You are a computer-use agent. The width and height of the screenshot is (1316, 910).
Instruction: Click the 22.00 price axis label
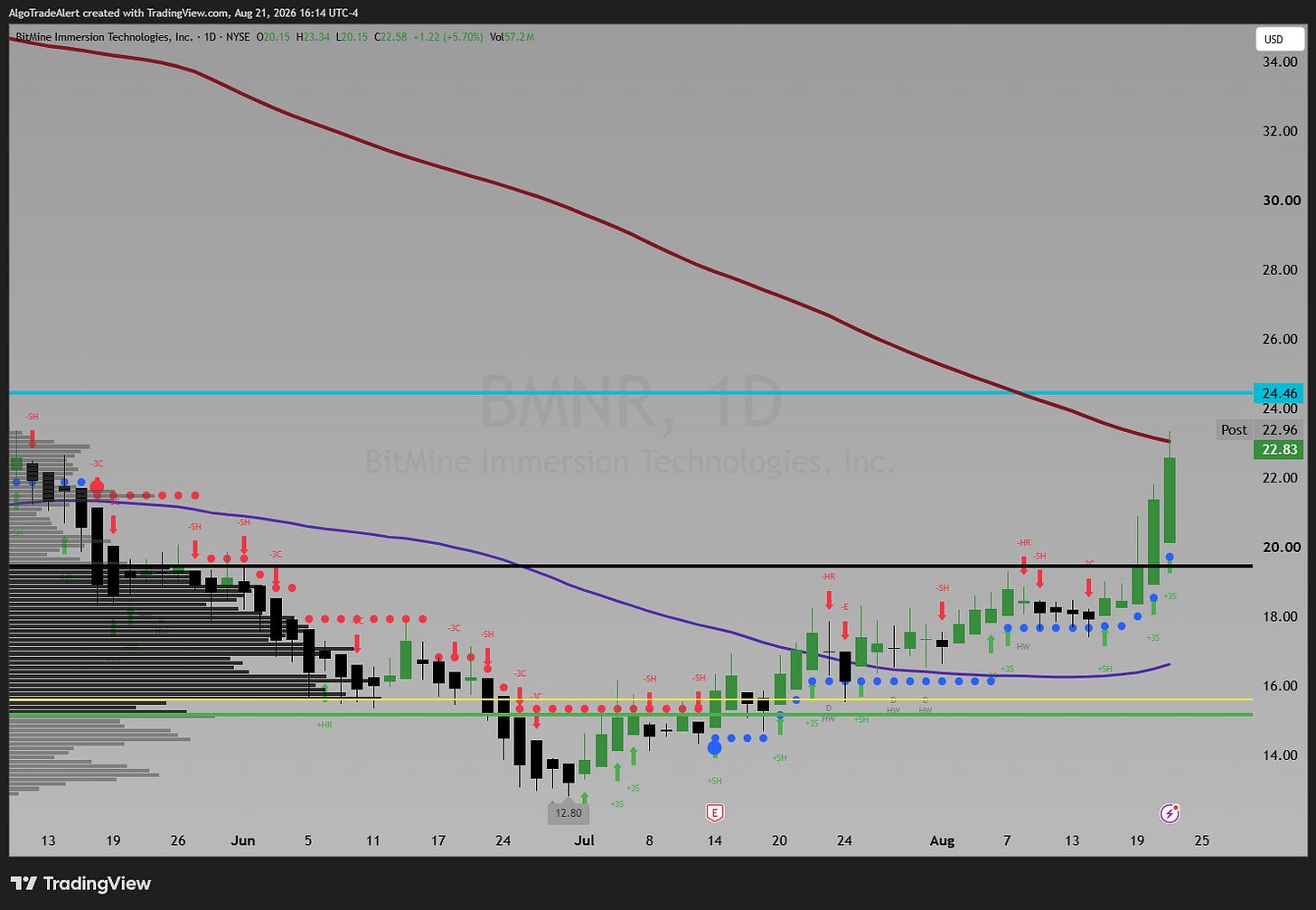pyautogui.click(x=1280, y=478)
